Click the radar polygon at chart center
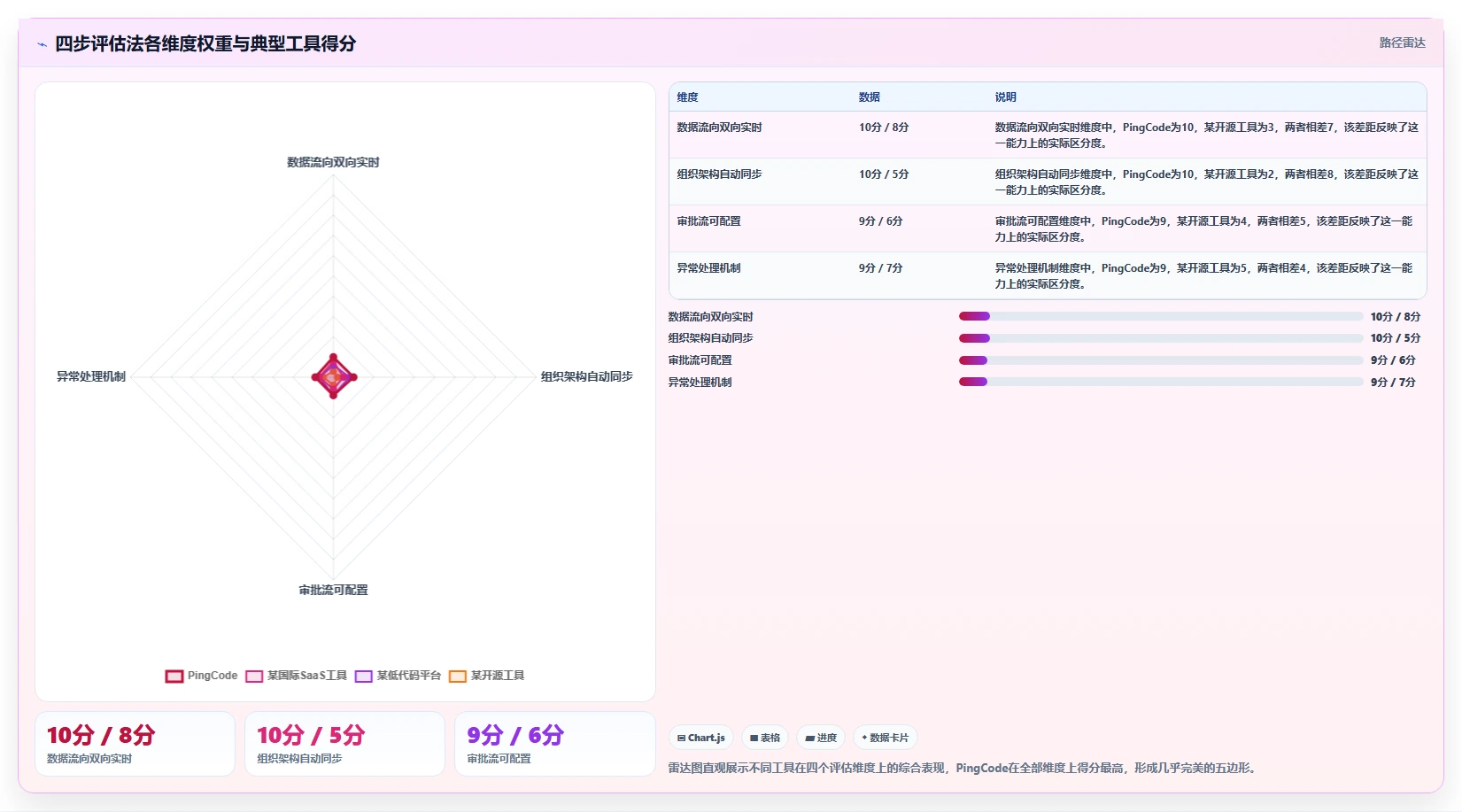 point(334,377)
